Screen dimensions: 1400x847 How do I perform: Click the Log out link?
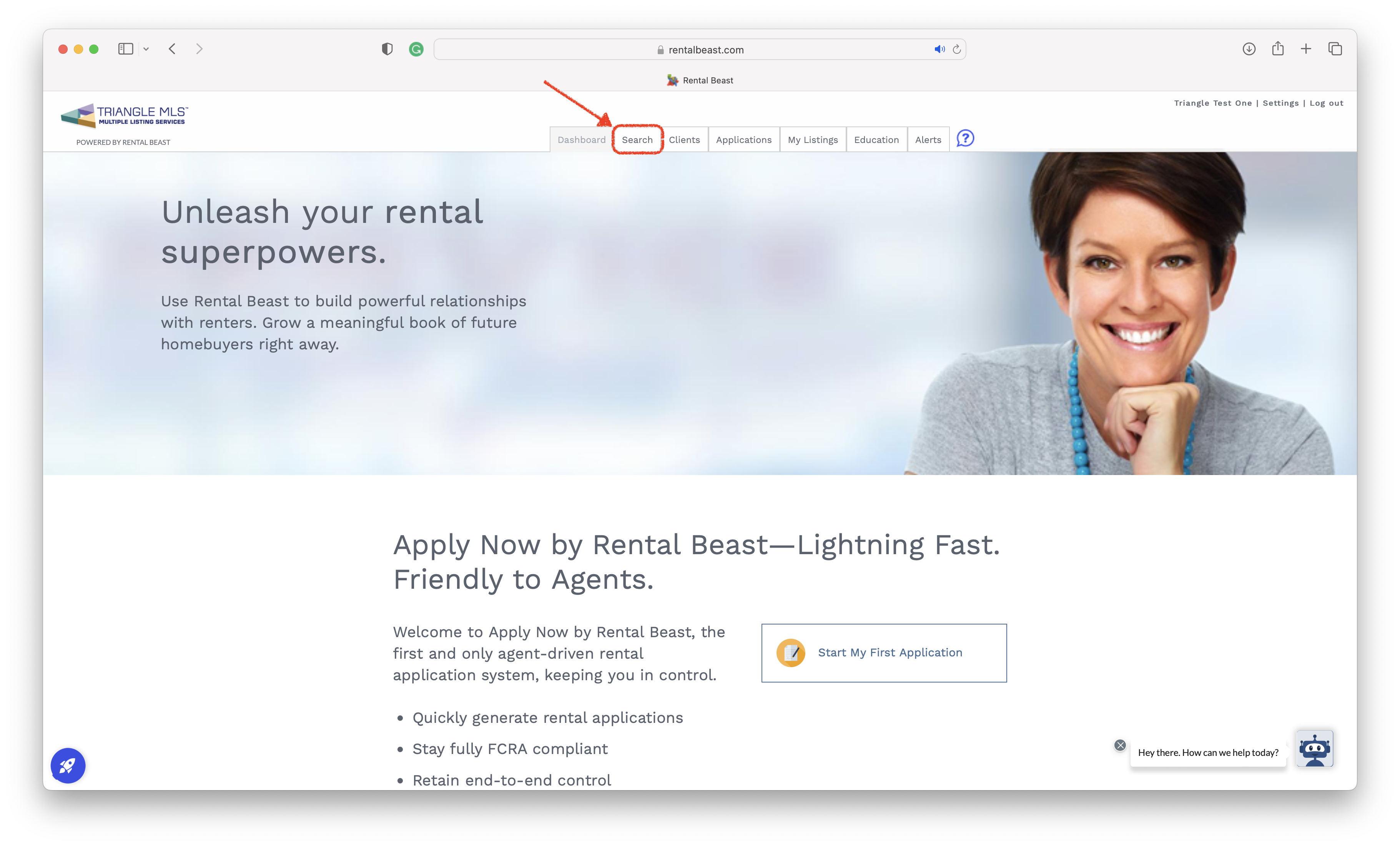(1326, 103)
